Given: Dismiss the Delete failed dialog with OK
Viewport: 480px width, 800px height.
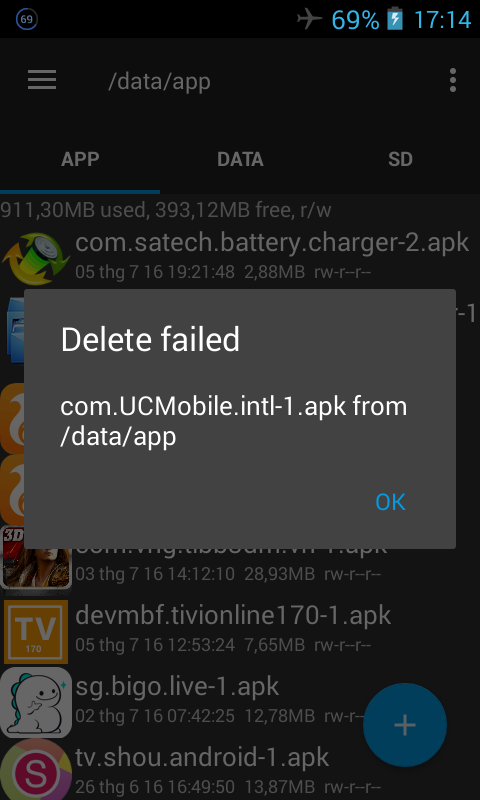Looking at the screenshot, I should point(390,502).
